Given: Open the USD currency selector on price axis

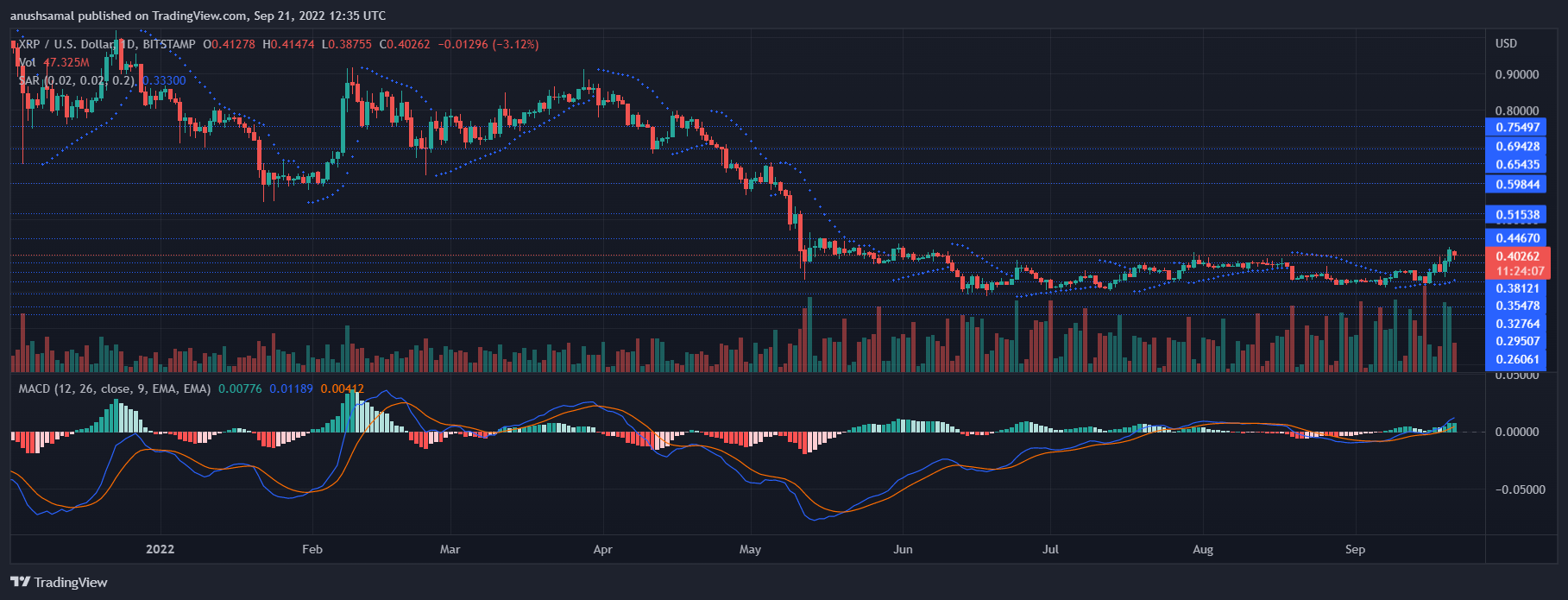Looking at the screenshot, I should (1506, 43).
